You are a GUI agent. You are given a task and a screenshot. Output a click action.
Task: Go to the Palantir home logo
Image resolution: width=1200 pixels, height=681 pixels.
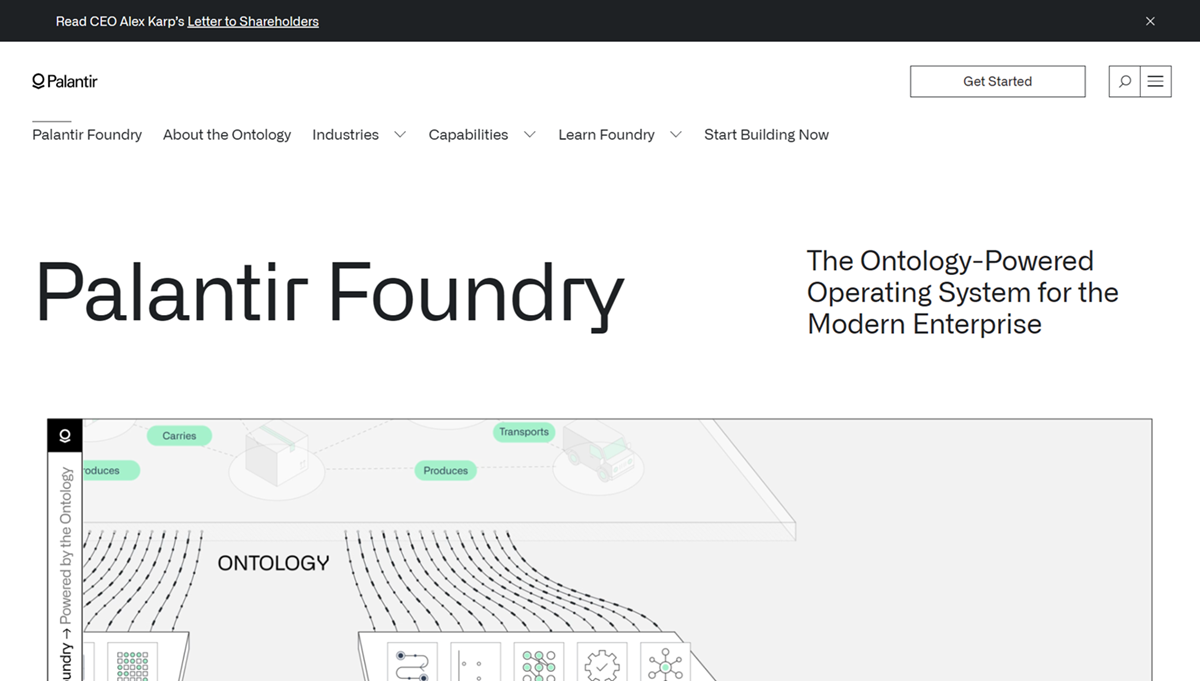click(x=65, y=81)
